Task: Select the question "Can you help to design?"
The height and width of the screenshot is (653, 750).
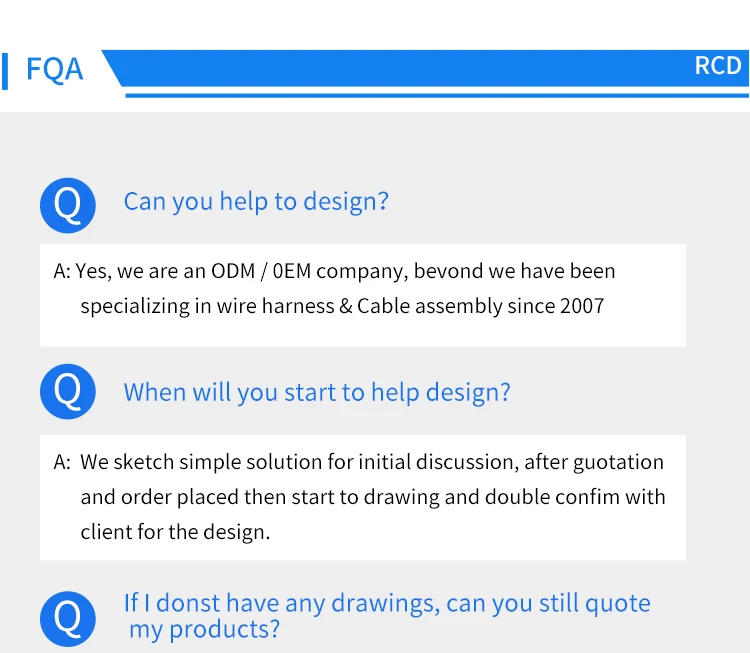Action: (256, 201)
